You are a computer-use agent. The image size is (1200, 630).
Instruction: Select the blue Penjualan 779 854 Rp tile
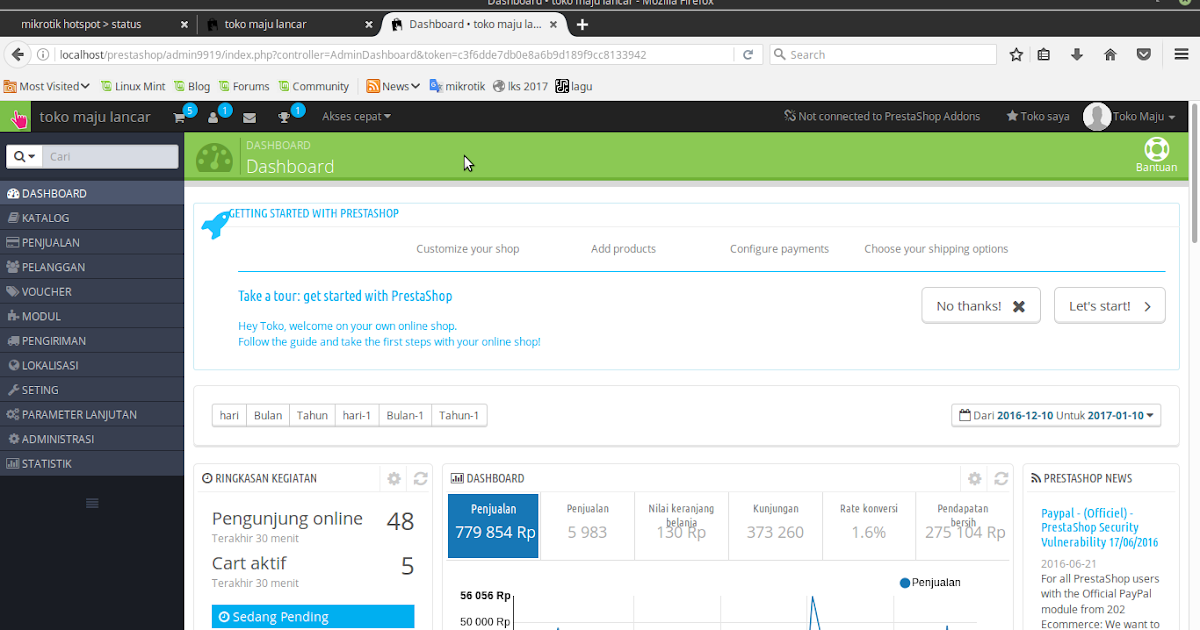tap(493, 525)
